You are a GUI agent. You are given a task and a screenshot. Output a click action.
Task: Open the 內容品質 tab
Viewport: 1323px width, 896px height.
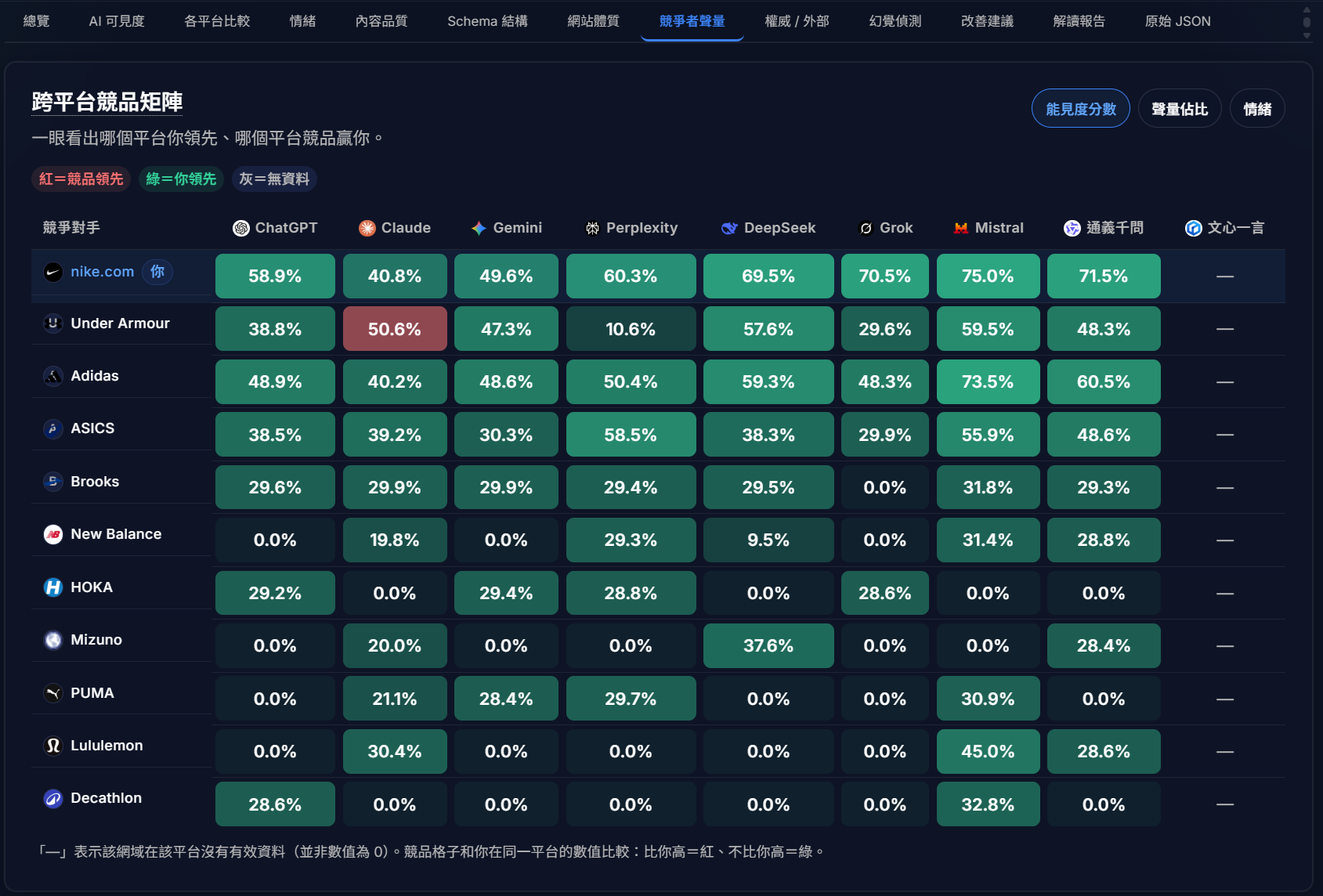click(x=381, y=21)
